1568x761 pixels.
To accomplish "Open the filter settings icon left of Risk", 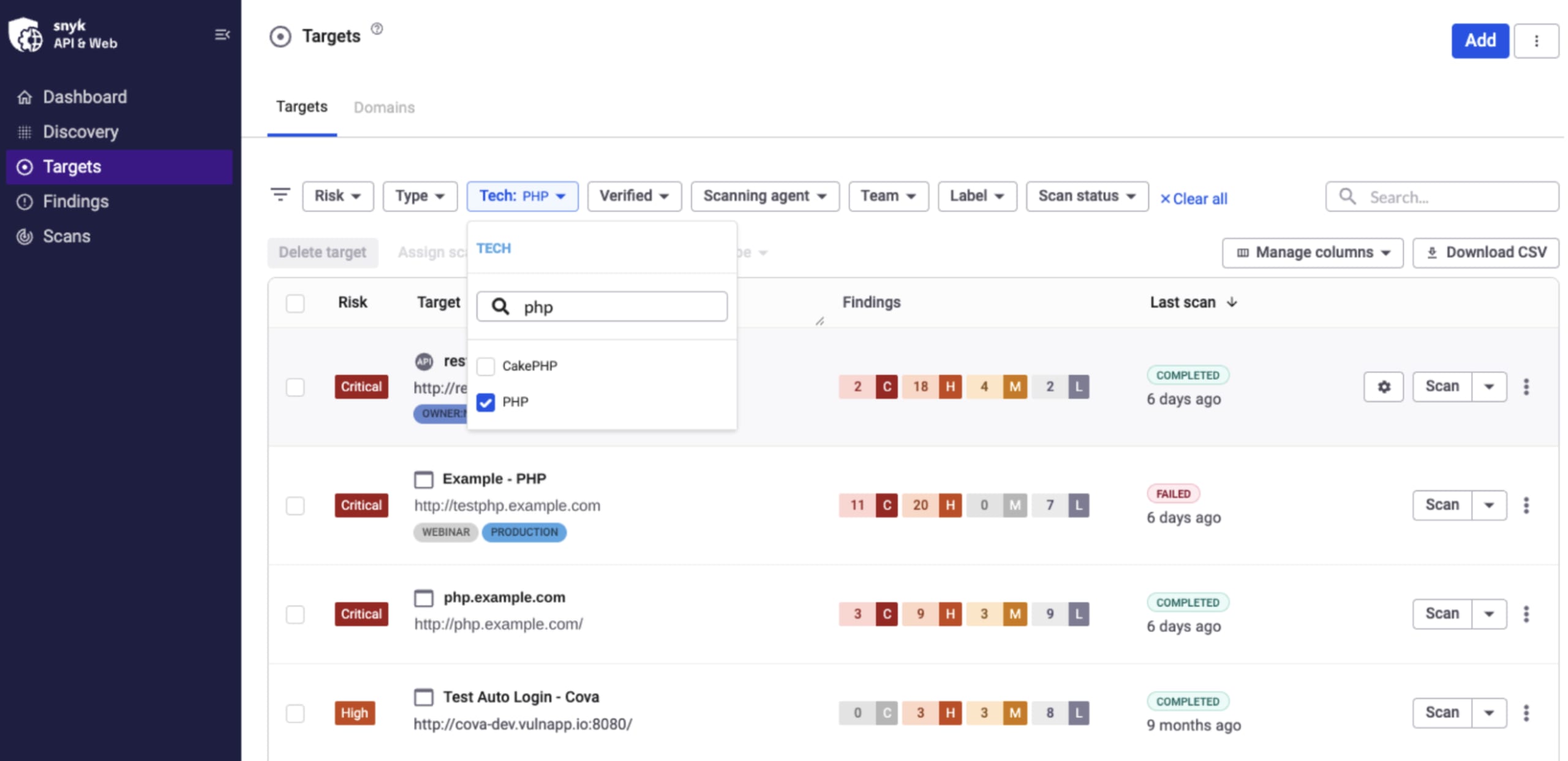I will point(281,195).
